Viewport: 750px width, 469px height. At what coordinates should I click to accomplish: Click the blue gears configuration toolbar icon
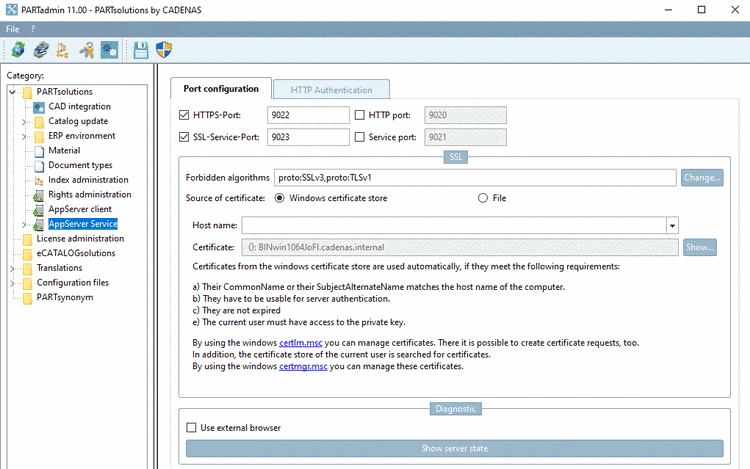point(109,50)
